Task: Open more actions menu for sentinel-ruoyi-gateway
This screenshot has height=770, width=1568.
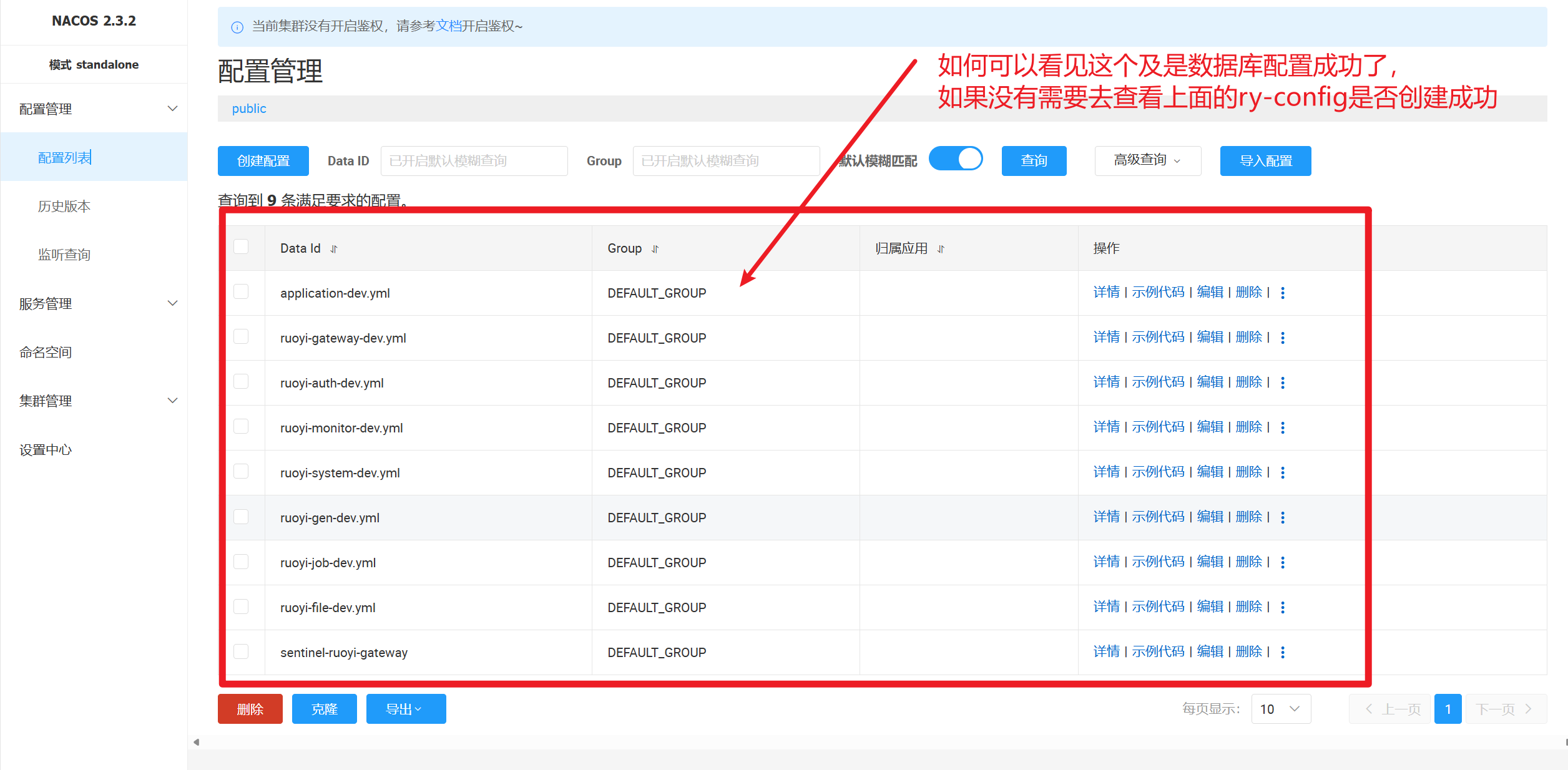Action: click(1282, 652)
